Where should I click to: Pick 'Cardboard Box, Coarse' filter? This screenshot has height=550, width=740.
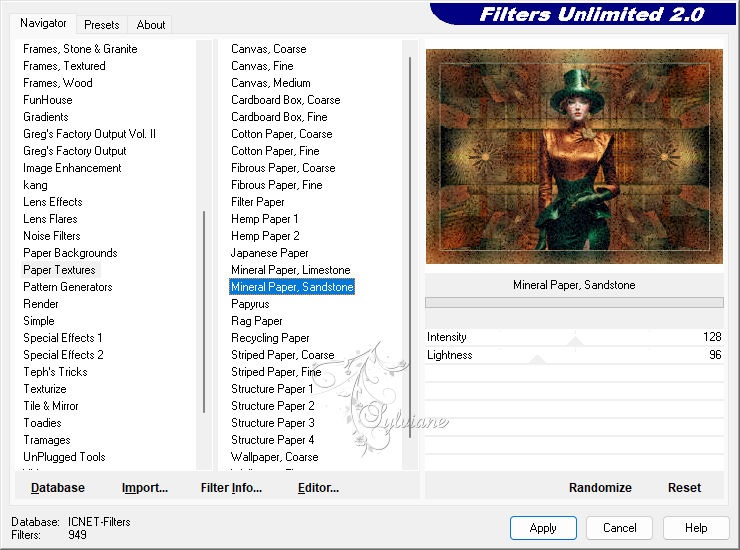(x=286, y=100)
